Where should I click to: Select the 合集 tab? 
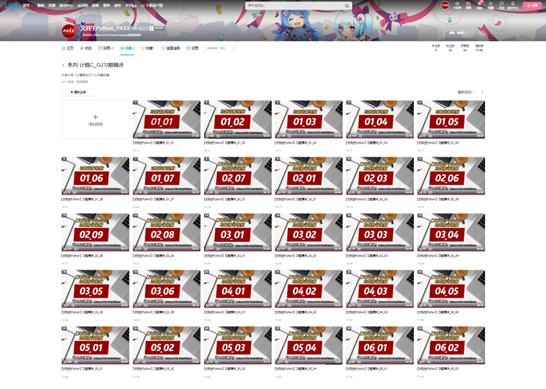[127, 48]
